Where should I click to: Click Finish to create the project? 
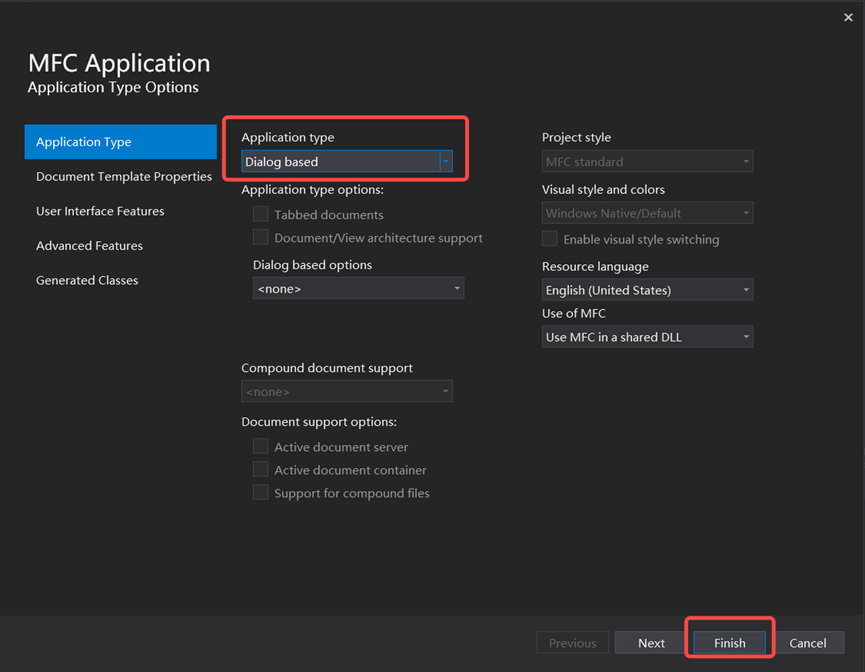tap(729, 643)
